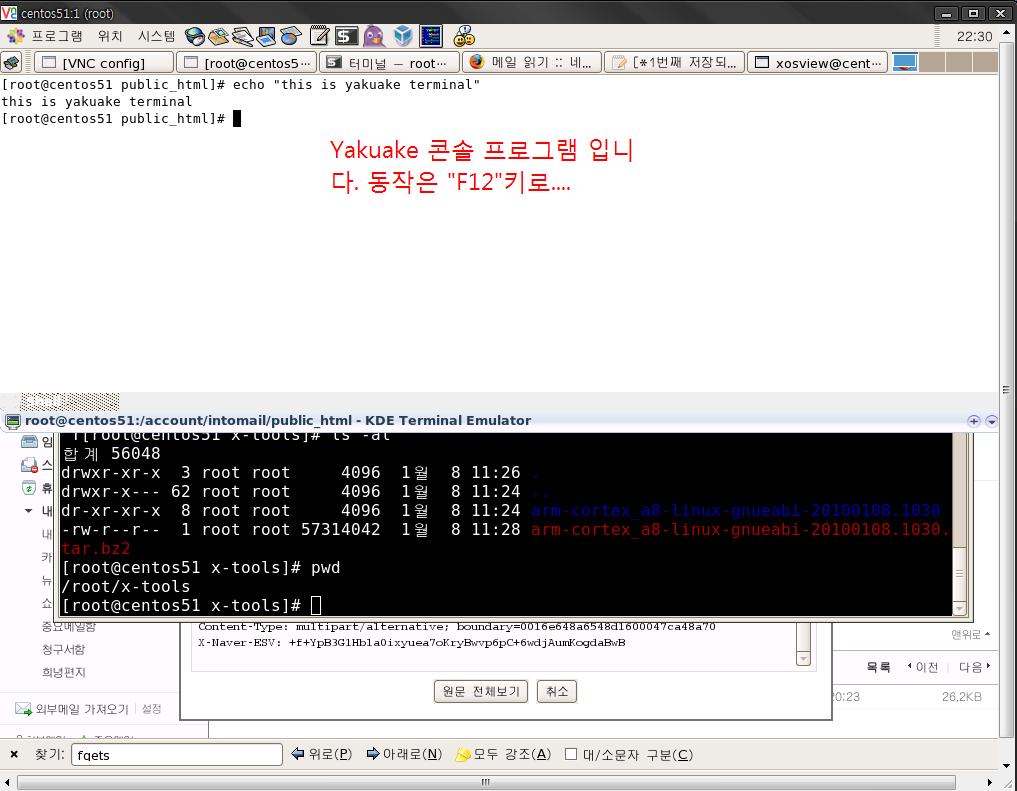Launch the purple Pidgin messenger icon
The height and width of the screenshot is (791, 1017).
(x=374, y=36)
